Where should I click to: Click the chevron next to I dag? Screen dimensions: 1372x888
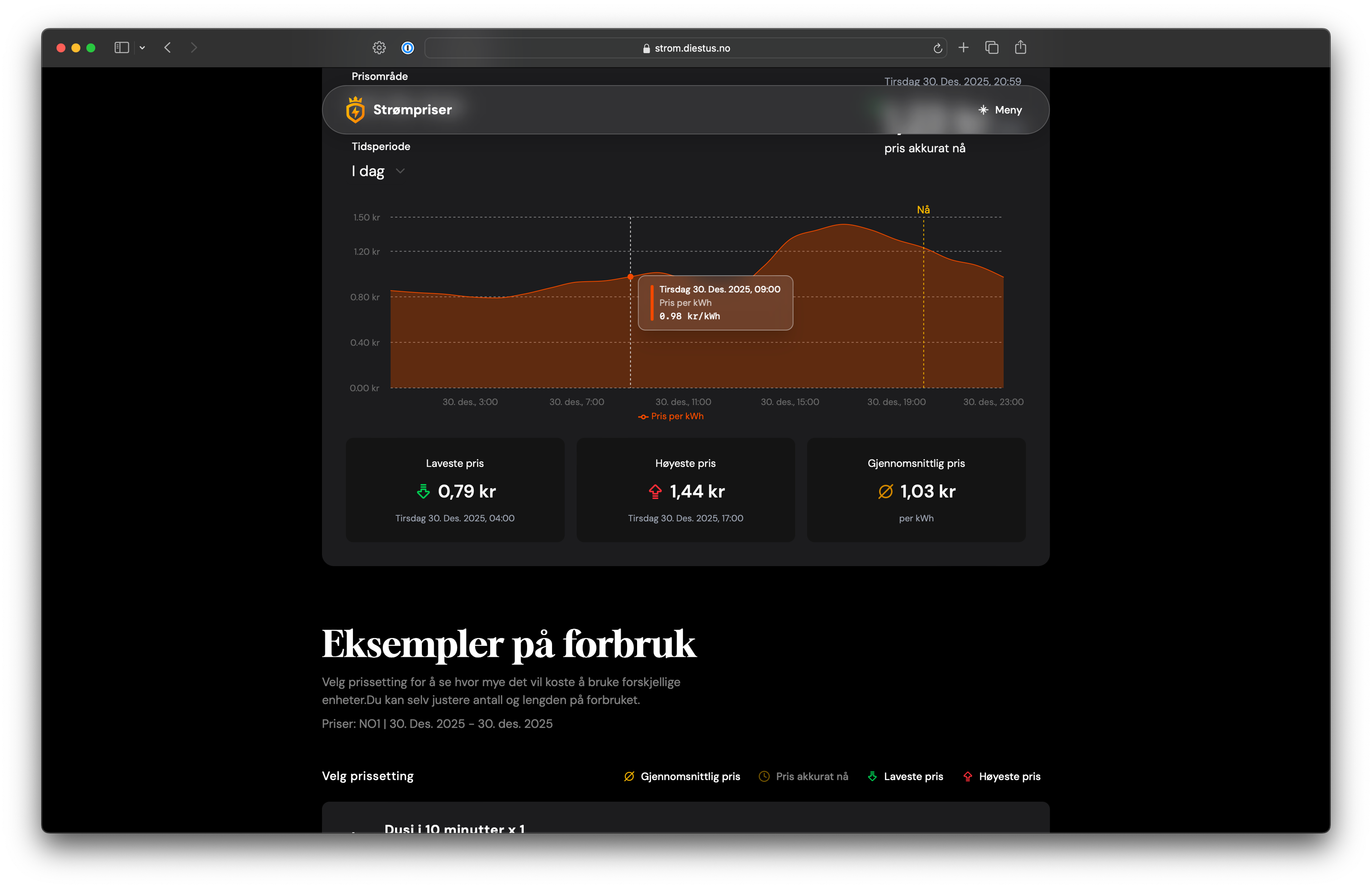pos(401,171)
